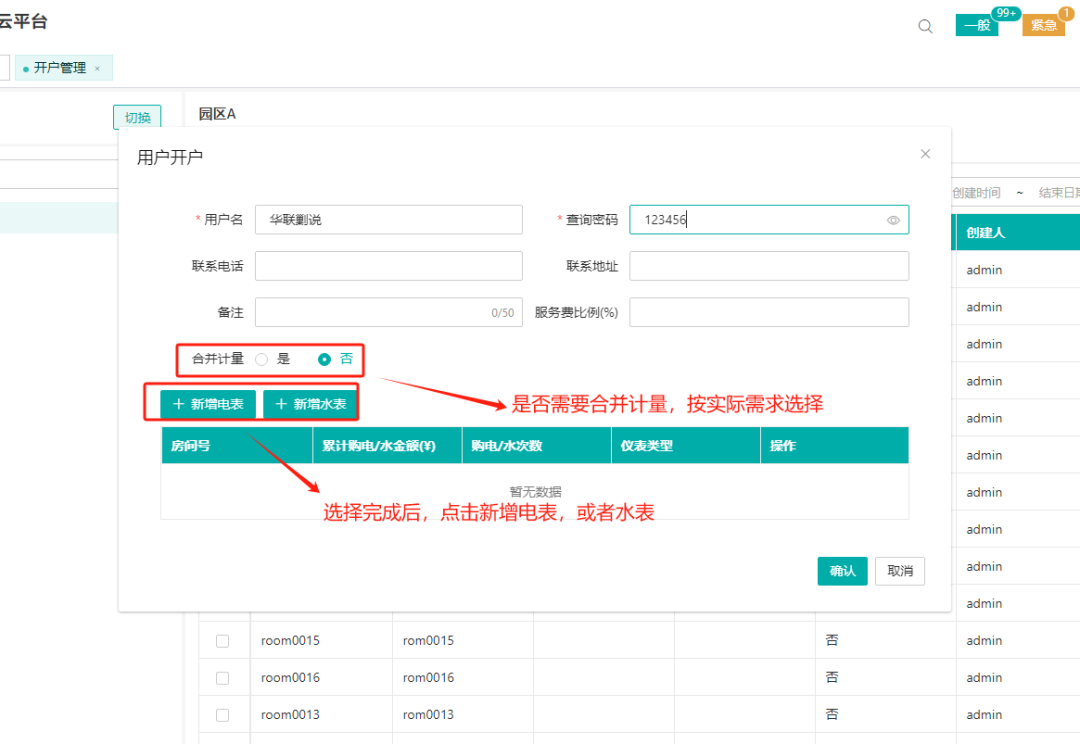The image size is (1080, 744).
Task: Click the 创建人 column header
Action: click(1017, 233)
